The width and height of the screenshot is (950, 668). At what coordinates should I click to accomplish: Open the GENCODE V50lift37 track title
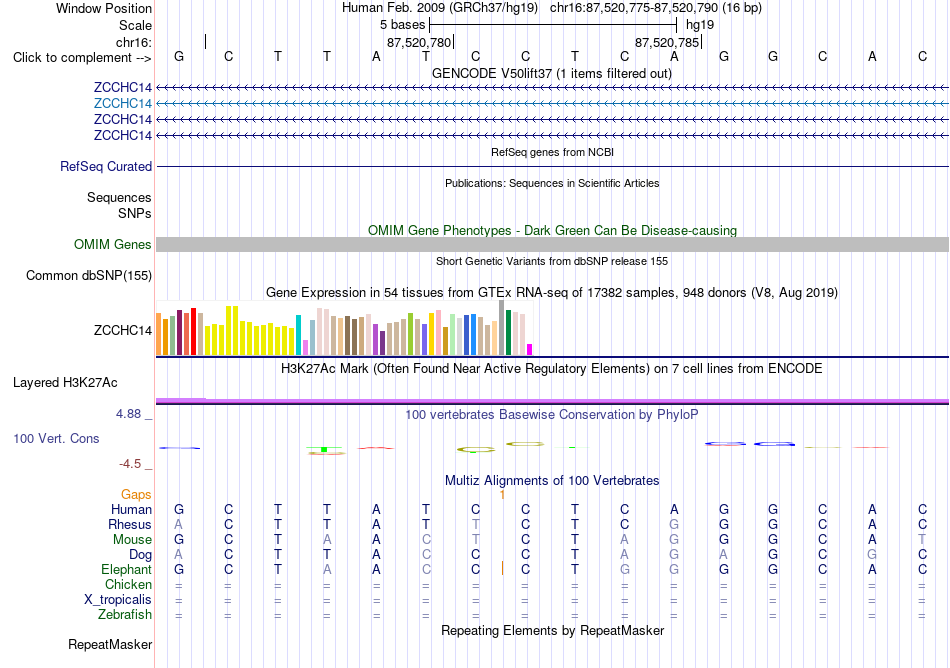(552, 73)
